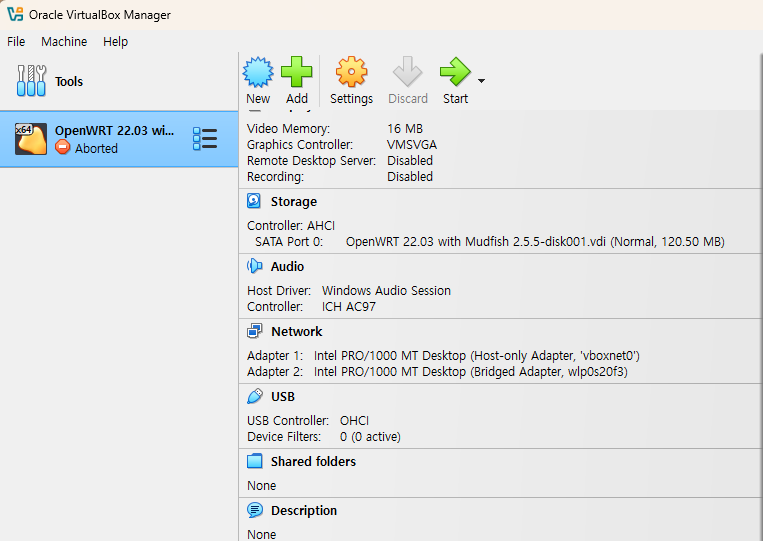Click the green Add machine icon
The height and width of the screenshot is (541, 763).
[297, 72]
